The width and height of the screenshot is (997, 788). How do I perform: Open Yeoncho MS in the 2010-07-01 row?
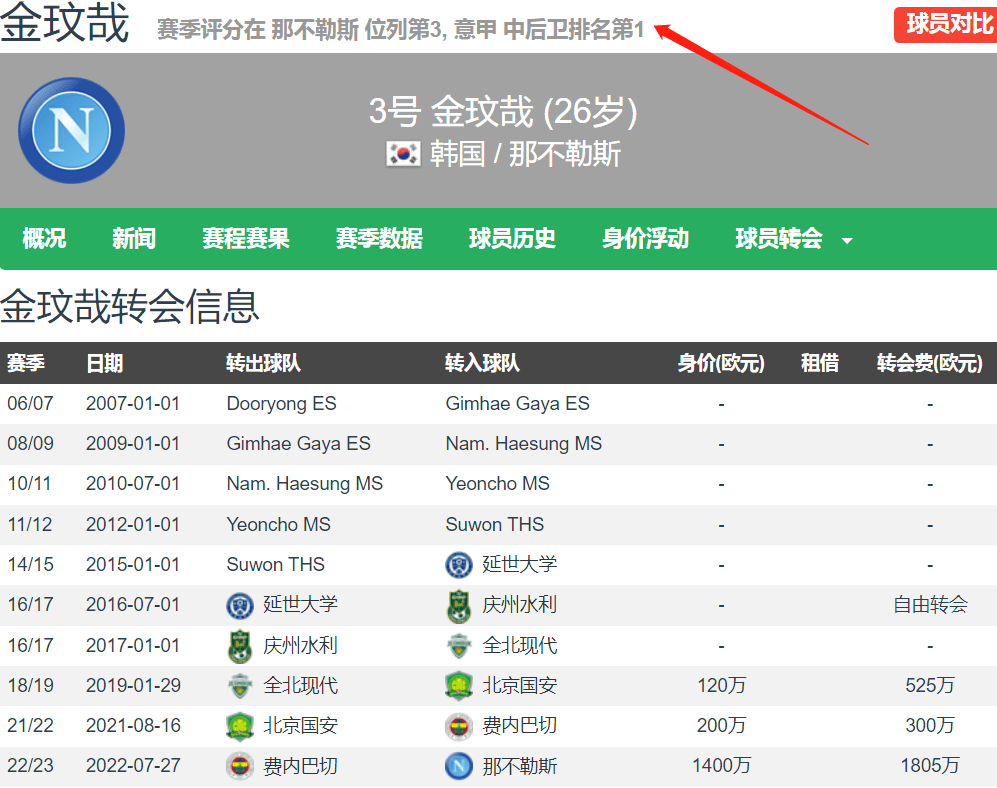pyautogui.click(x=498, y=484)
